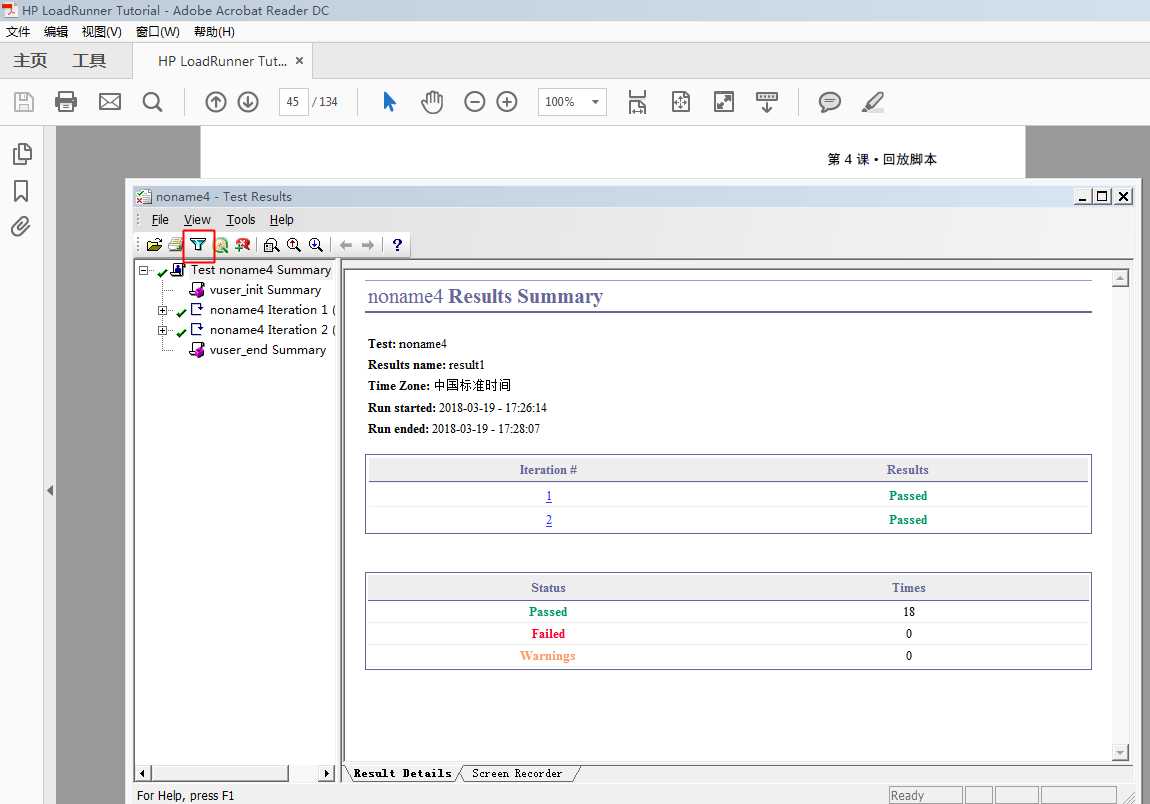
Task: Open the zoom level 100% dropdown
Action: 595,101
